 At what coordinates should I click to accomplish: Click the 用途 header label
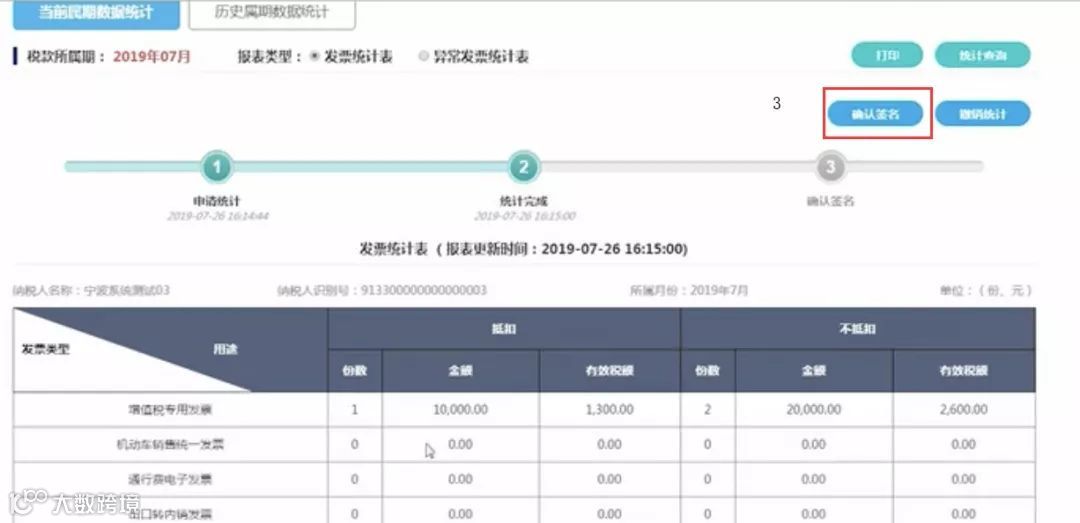click(225, 349)
